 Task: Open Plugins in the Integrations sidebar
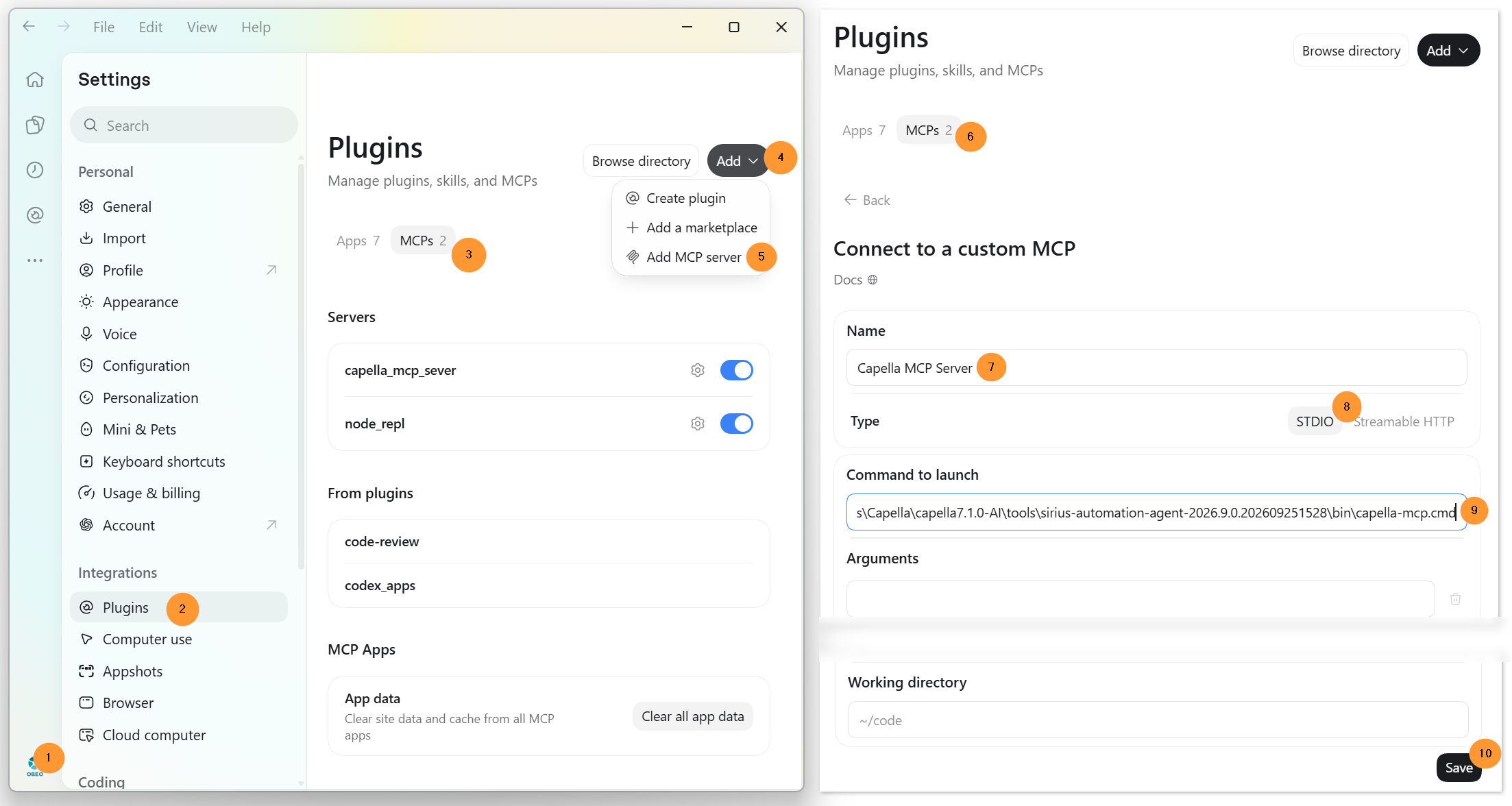point(178,607)
